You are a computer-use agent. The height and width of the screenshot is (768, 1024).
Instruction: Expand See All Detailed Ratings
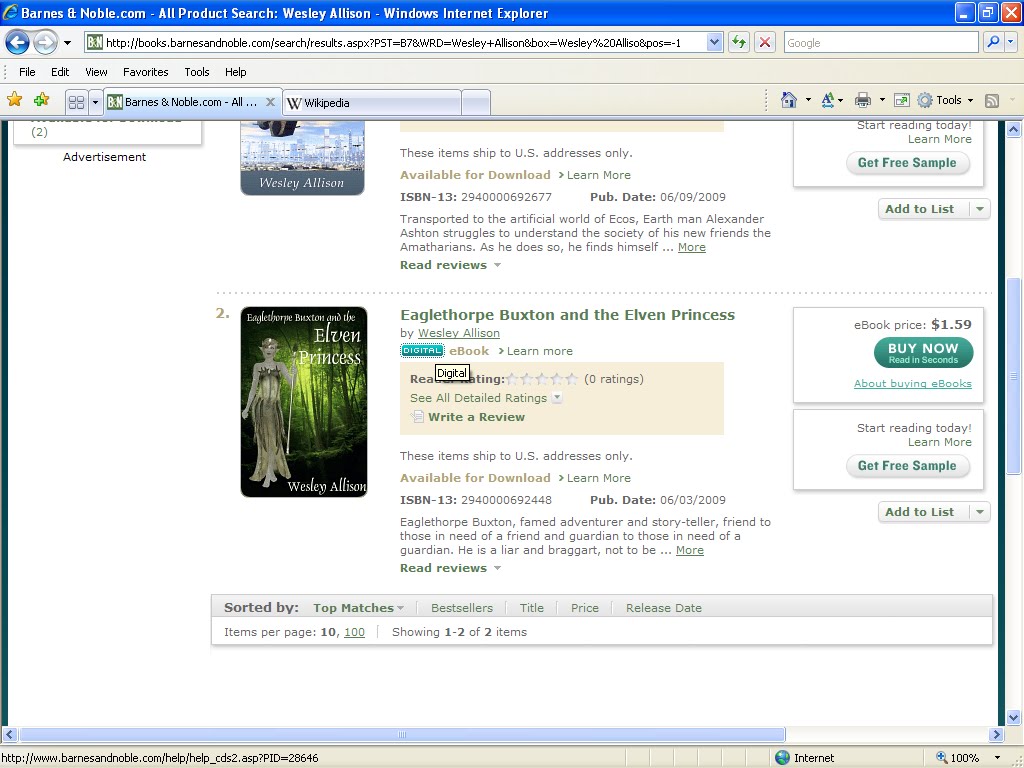pyautogui.click(x=485, y=398)
